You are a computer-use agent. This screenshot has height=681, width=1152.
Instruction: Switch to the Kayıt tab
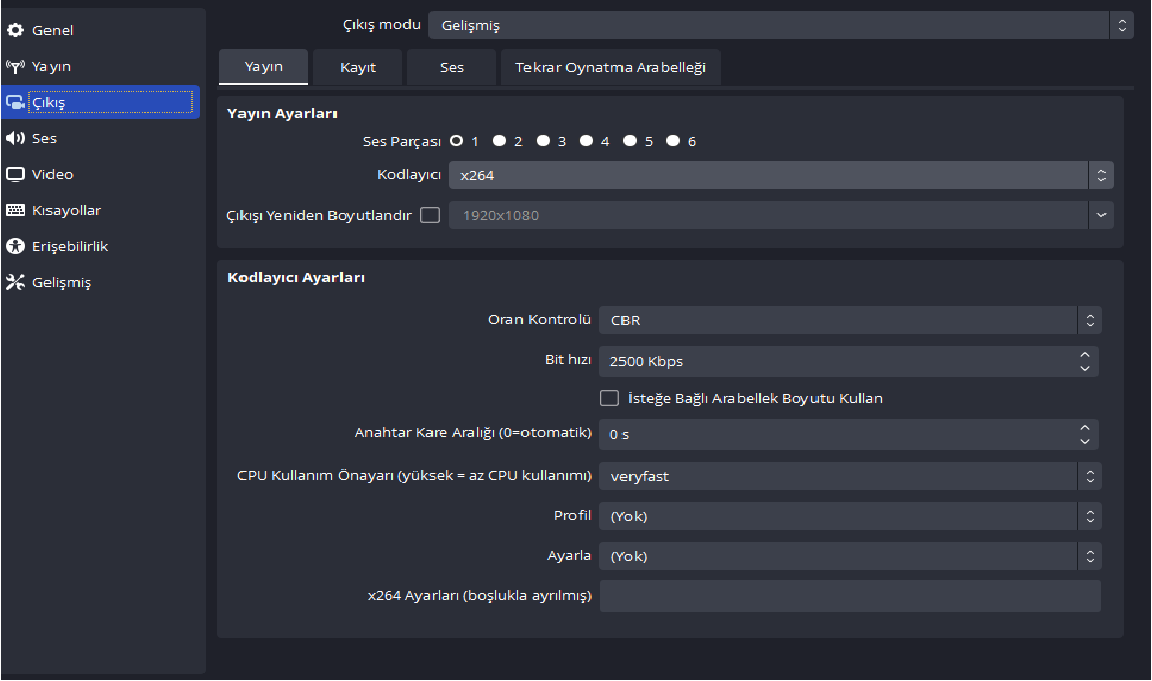pos(357,67)
